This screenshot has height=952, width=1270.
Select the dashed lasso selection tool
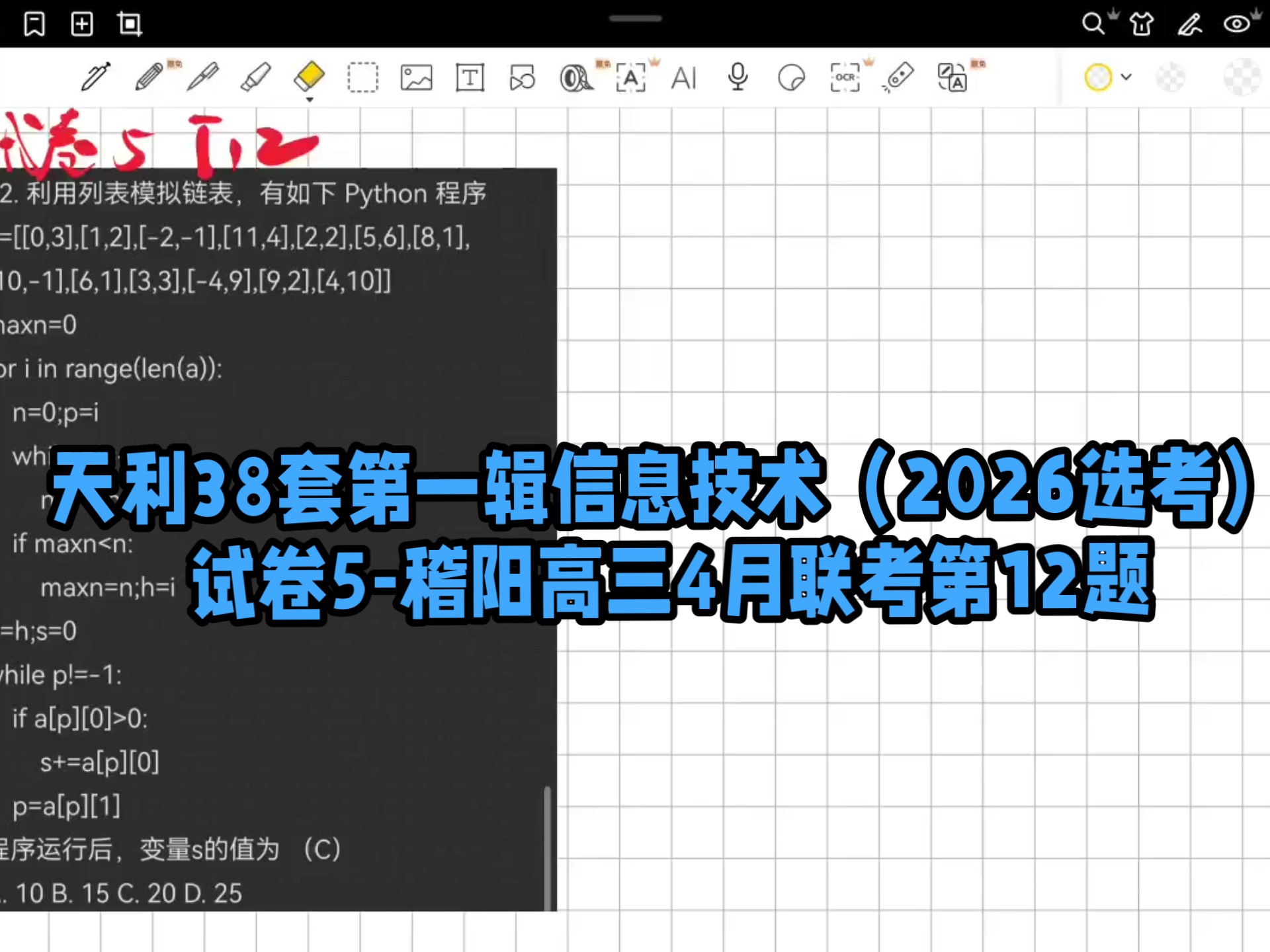click(x=362, y=77)
